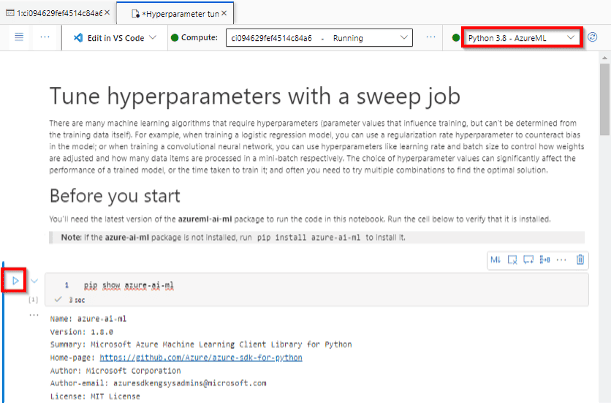Open the Python 3.8 - AzureML kernel dropdown
Screen dimensions: 612x404
(521, 37)
